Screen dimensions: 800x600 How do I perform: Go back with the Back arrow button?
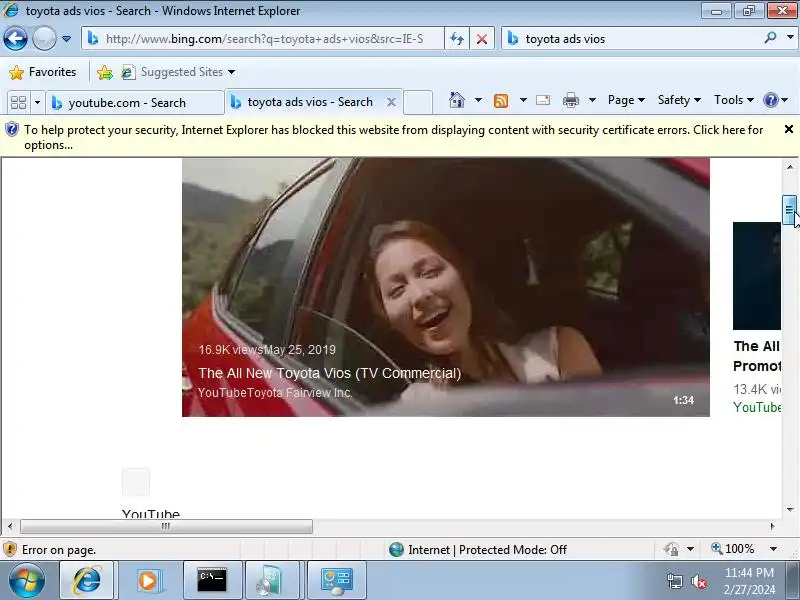click(15, 38)
